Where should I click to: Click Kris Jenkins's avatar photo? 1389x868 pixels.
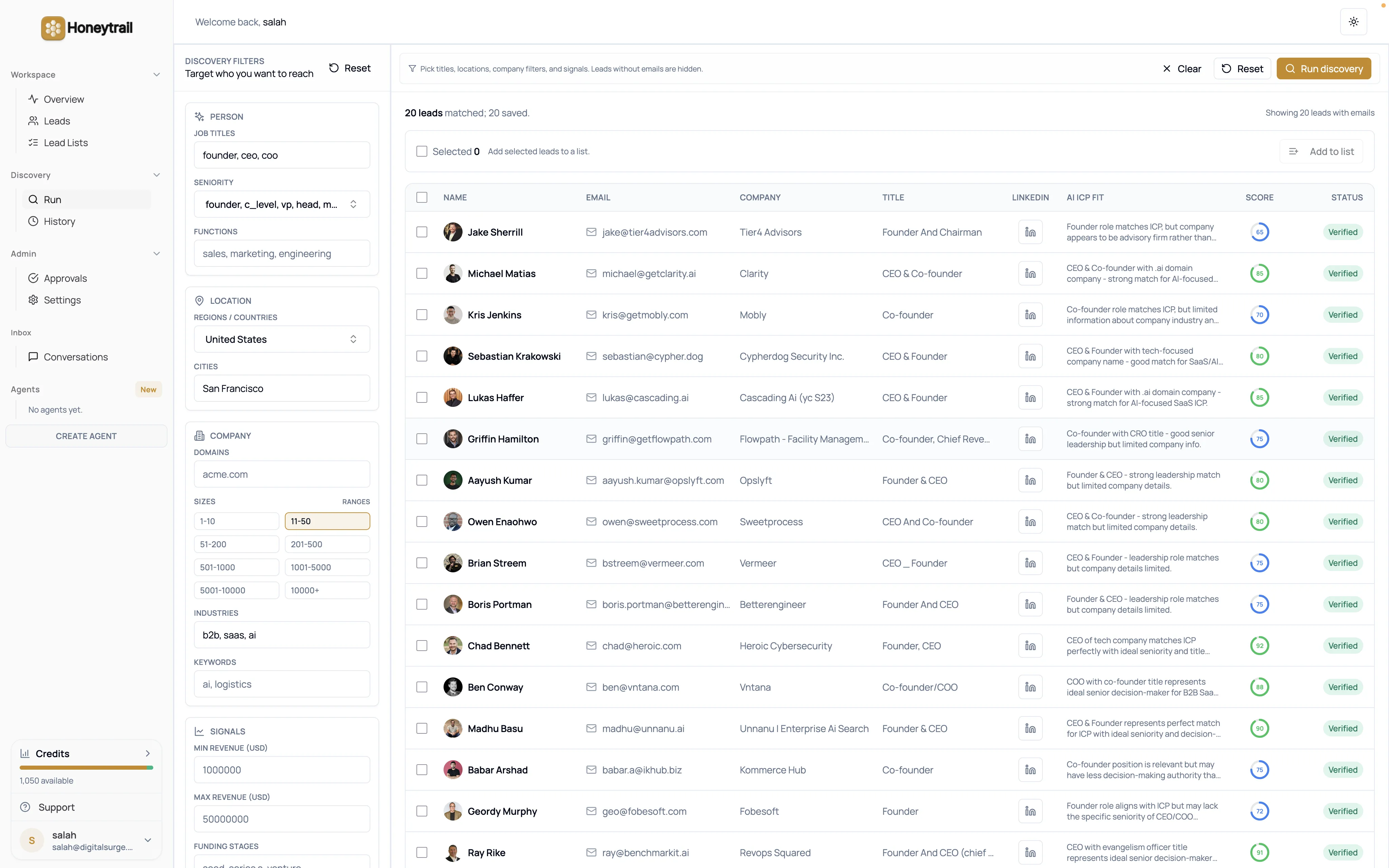[453, 315]
